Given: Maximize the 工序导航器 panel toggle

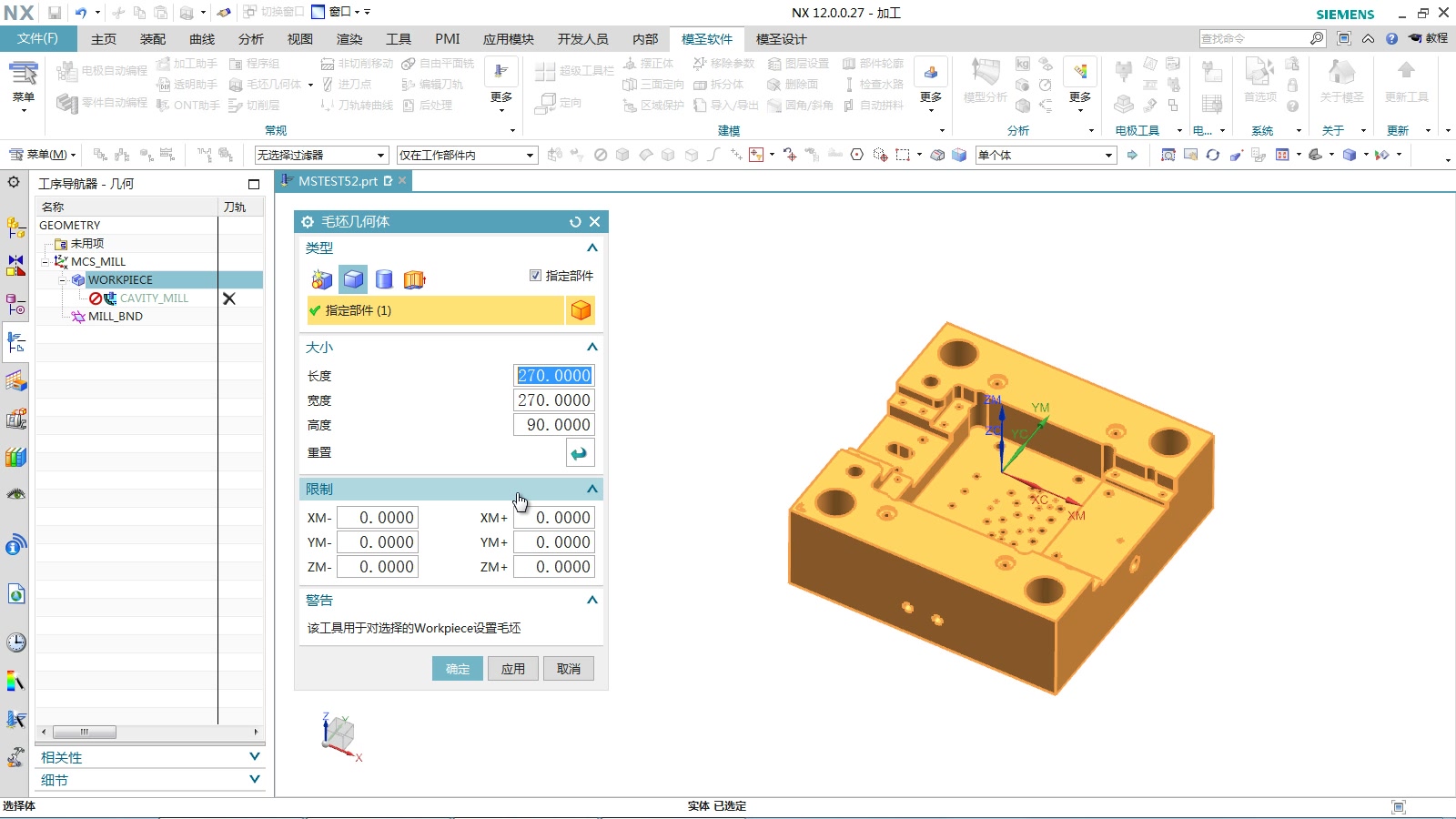Looking at the screenshot, I should click(x=254, y=184).
